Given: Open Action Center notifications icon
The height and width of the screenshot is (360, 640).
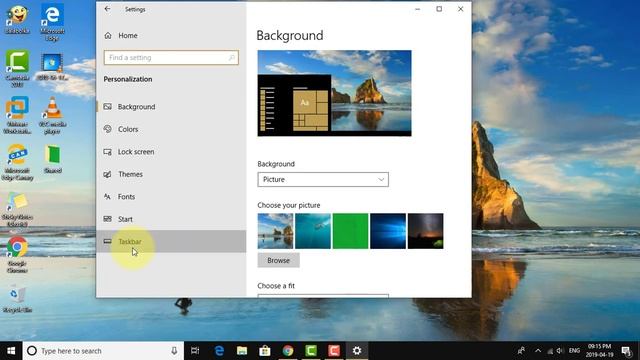Looking at the screenshot, I should tap(627, 351).
